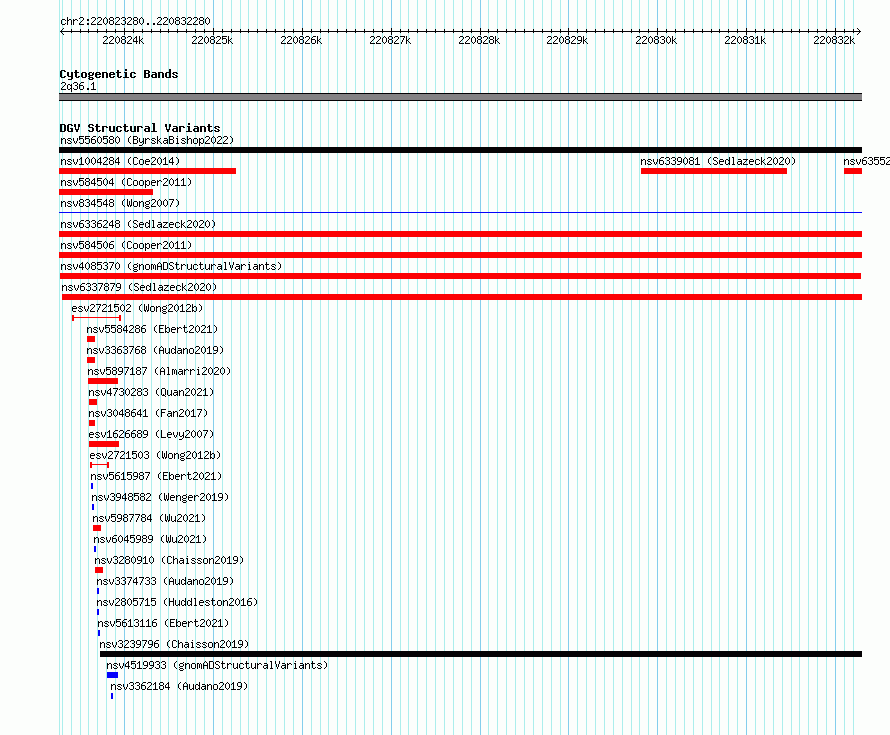Select the nsv1004284 (Coe2014) red bar
Viewport: 890px width, 735px height.
(148, 171)
